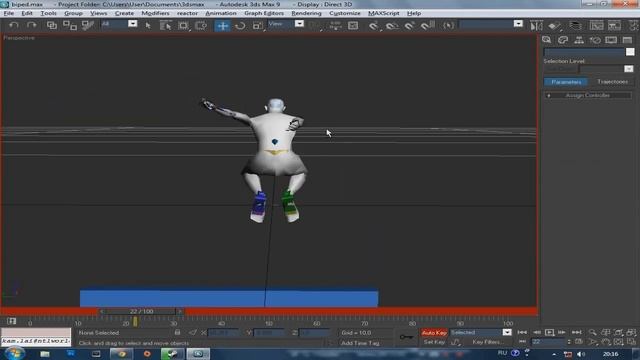Image resolution: width=640 pixels, height=360 pixels.
Task: Toggle the Angle Snap icon
Action: click(x=391, y=26)
